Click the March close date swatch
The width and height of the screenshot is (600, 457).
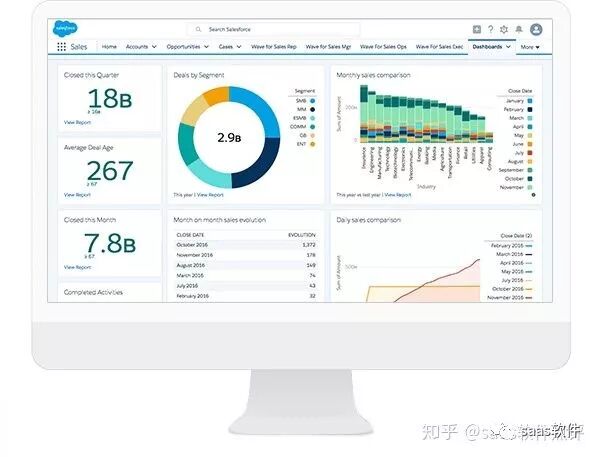pos(530,118)
